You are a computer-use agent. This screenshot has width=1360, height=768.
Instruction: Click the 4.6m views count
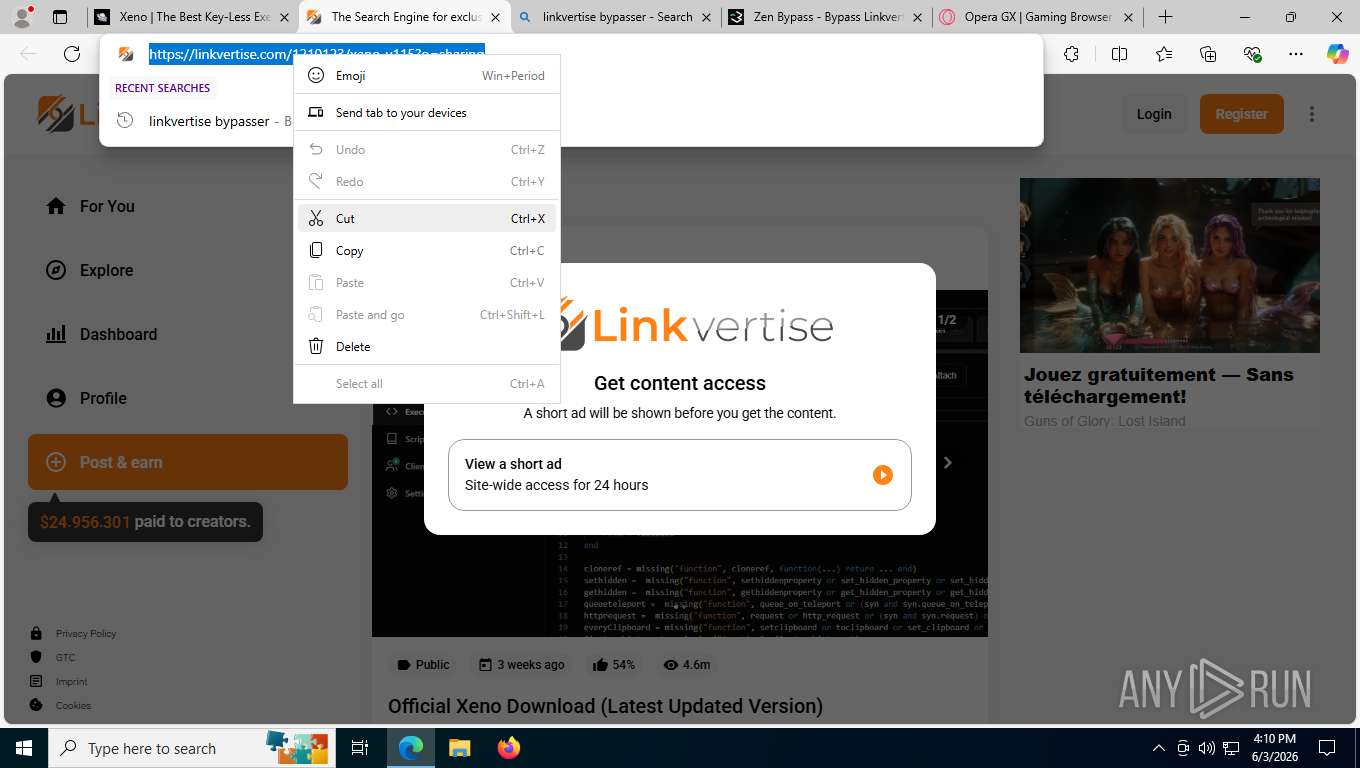coord(687,665)
